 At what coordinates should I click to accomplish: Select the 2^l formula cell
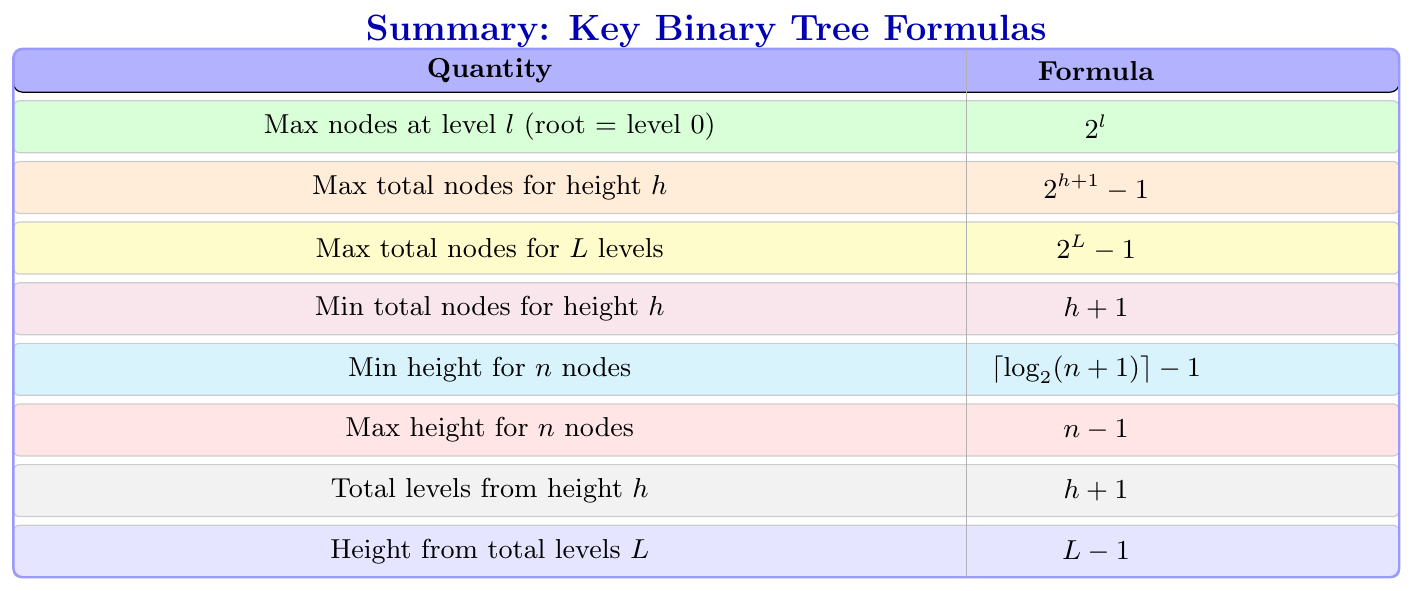tap(1096, 127)
